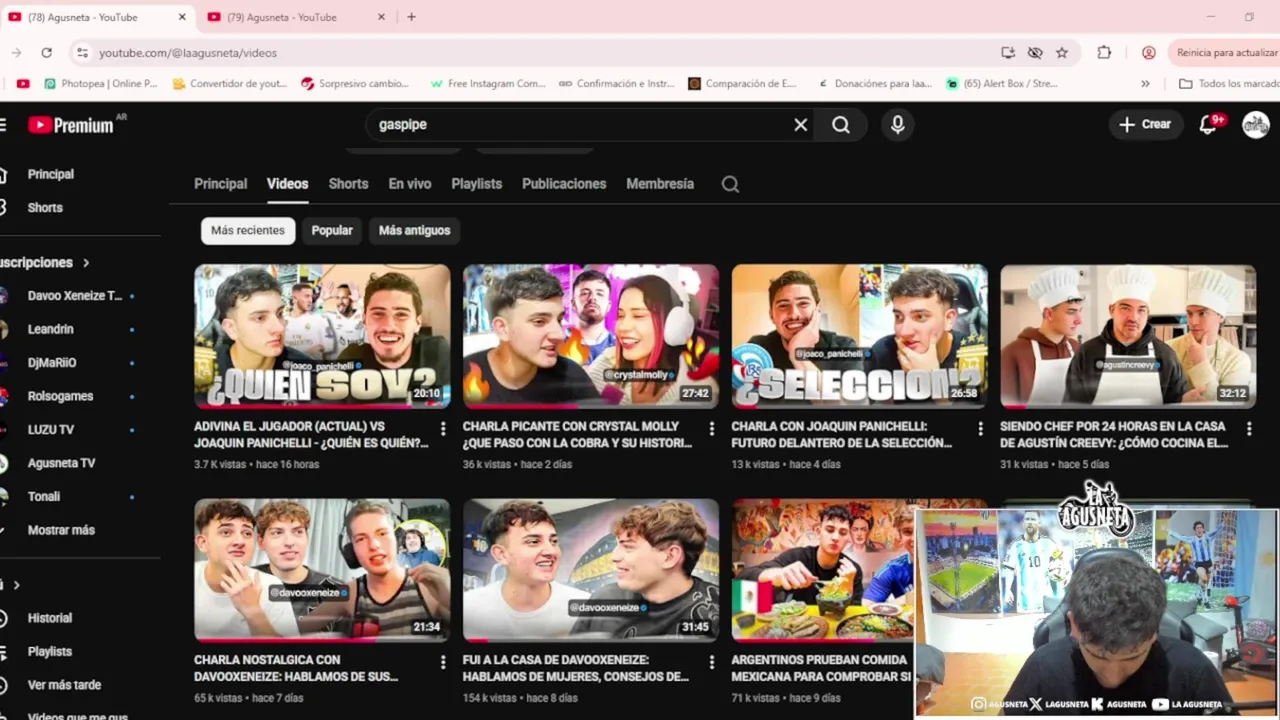This screenshot has width=1280, height=720.
Task: Open the account avatar menu
Action: pyautogui.click(x=1255, y=125)
